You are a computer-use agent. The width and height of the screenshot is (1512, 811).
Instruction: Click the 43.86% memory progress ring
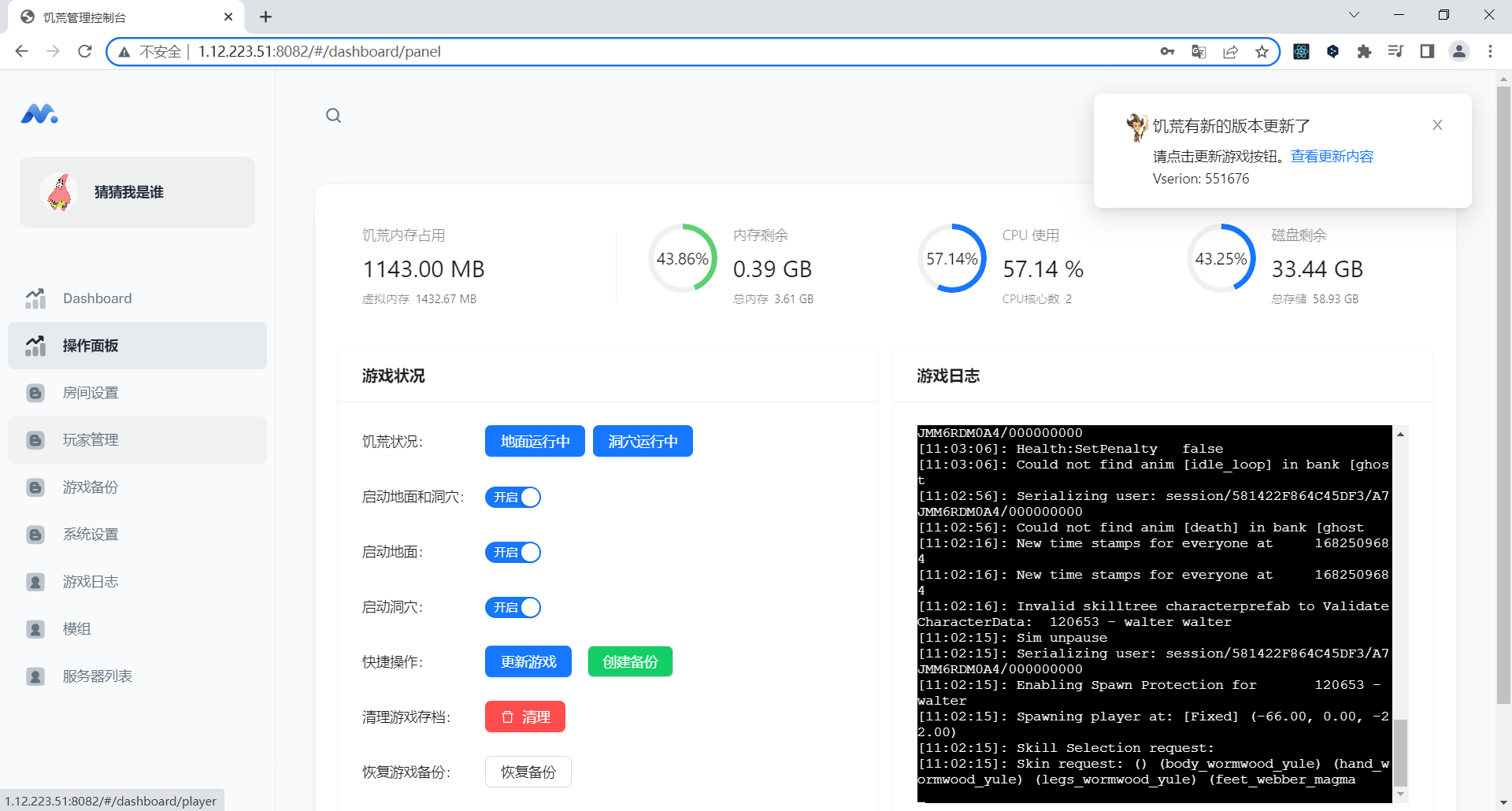[x=683, y=258]
